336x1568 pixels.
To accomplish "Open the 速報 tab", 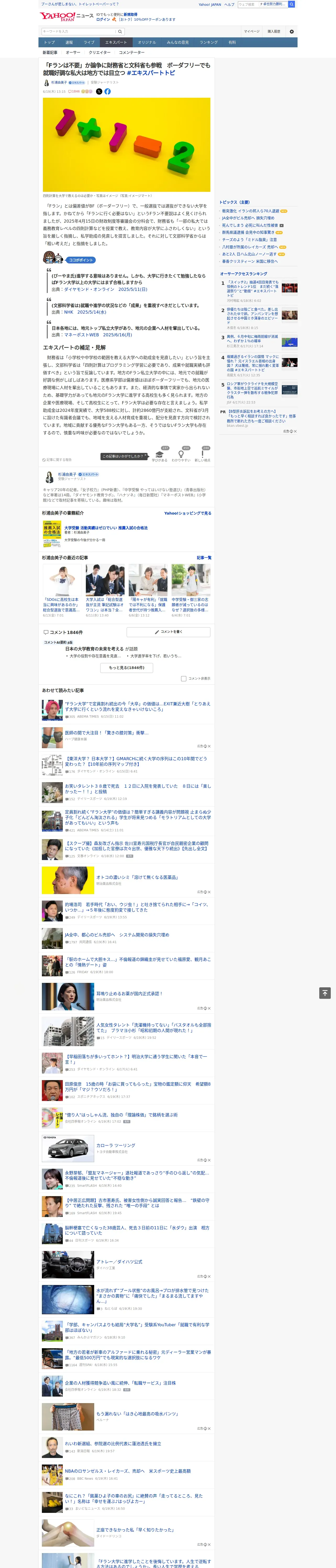I will click(x=69, y=43).
